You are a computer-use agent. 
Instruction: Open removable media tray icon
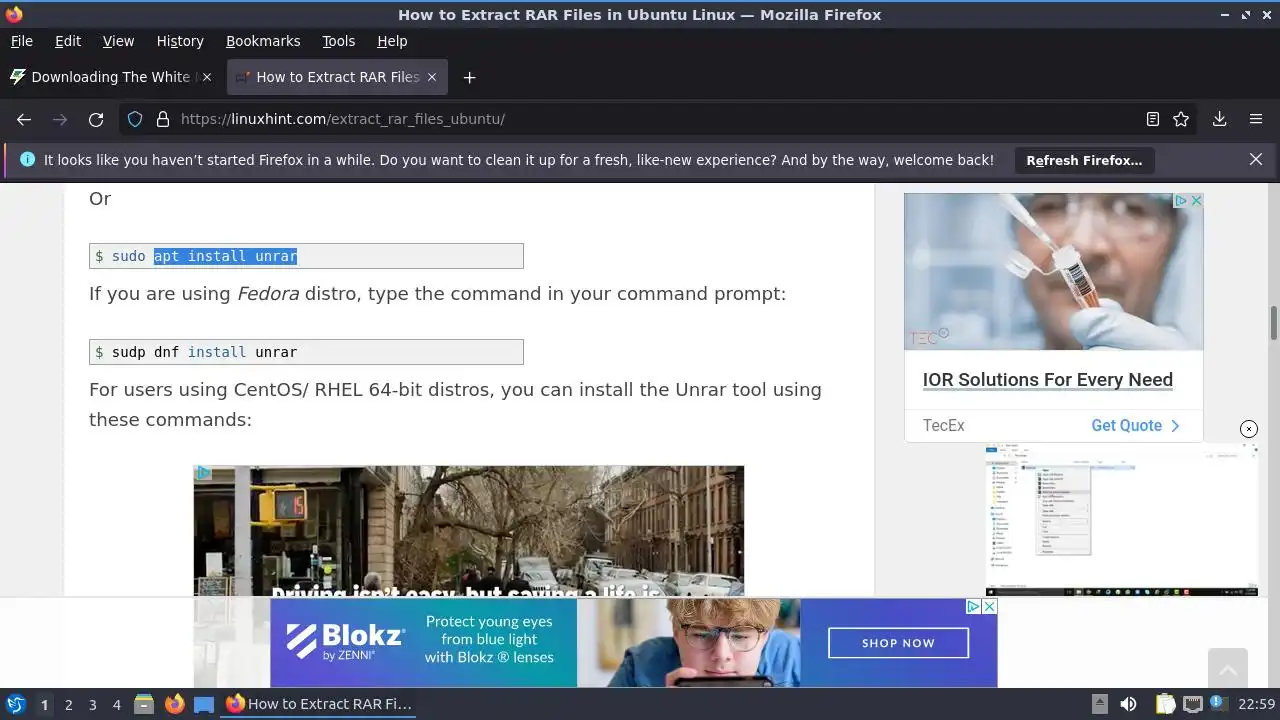pos(1099,704)
